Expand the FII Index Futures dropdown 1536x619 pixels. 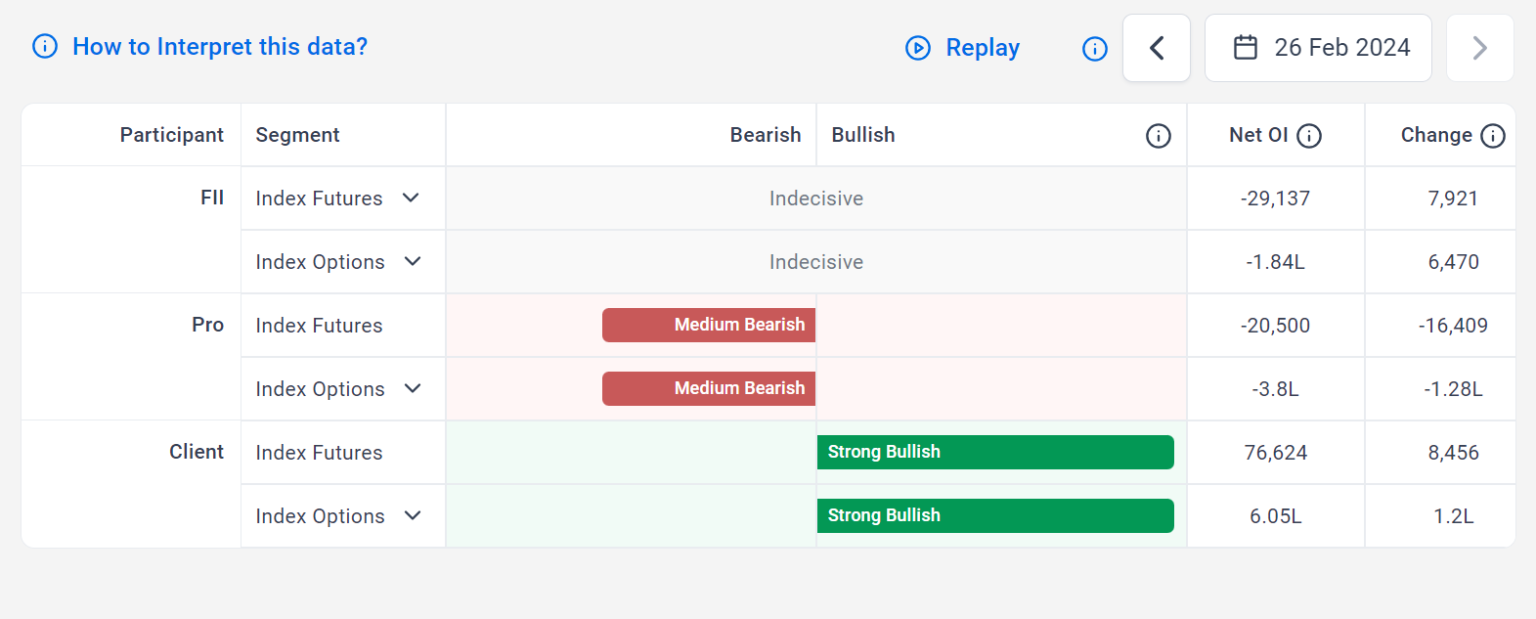click(410, 198)
